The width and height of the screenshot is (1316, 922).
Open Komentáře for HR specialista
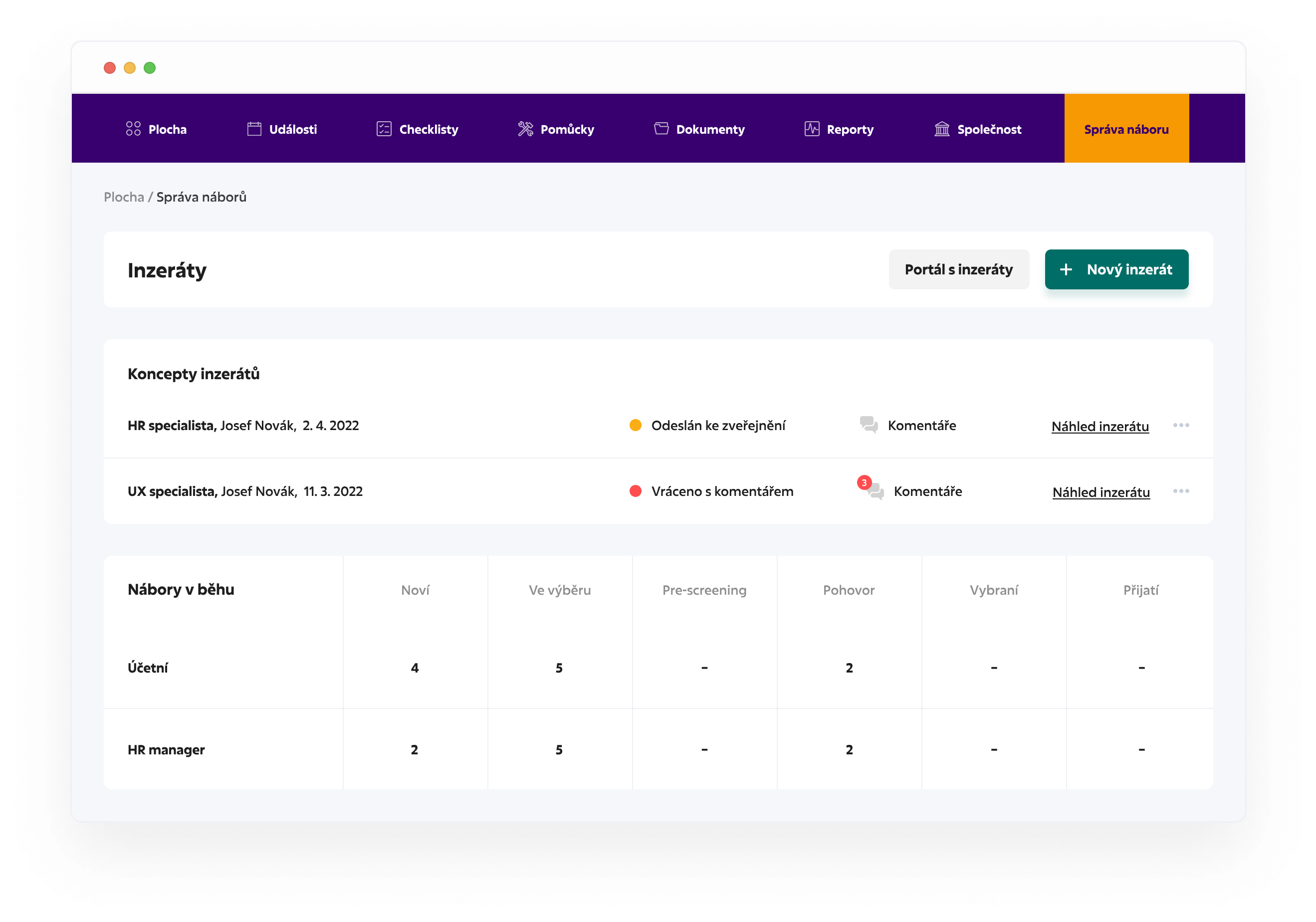922,425
